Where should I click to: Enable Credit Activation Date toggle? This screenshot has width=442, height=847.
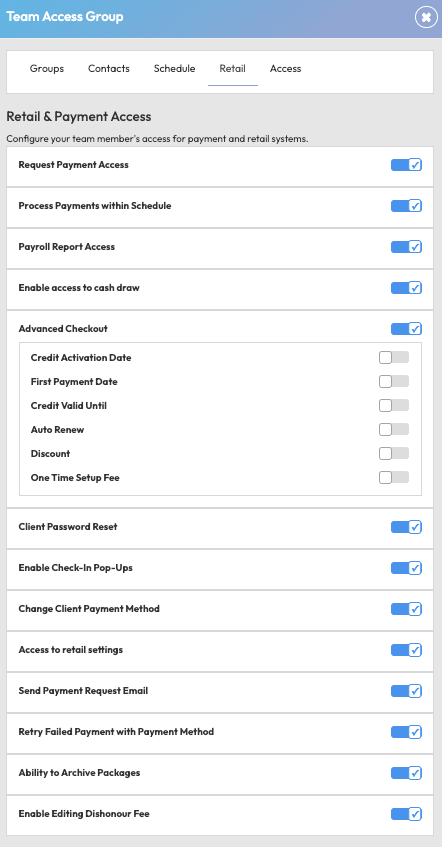394,358
